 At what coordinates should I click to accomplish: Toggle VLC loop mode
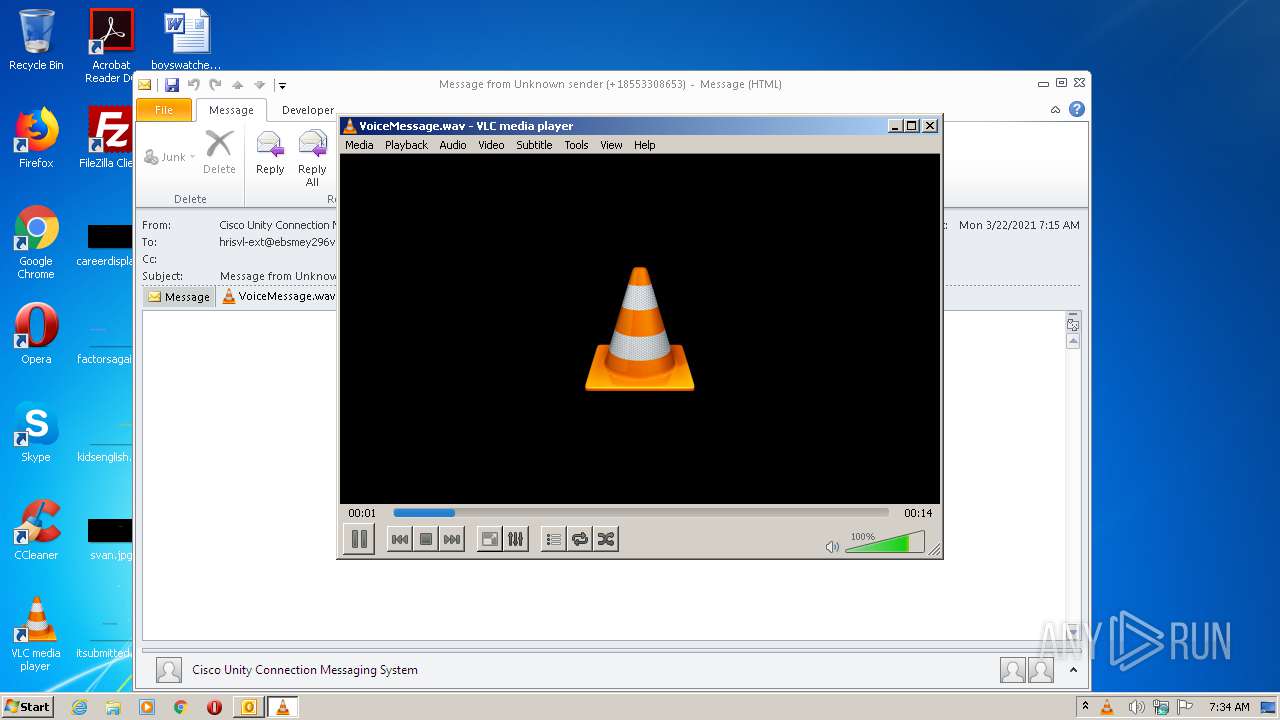point(579,539)
